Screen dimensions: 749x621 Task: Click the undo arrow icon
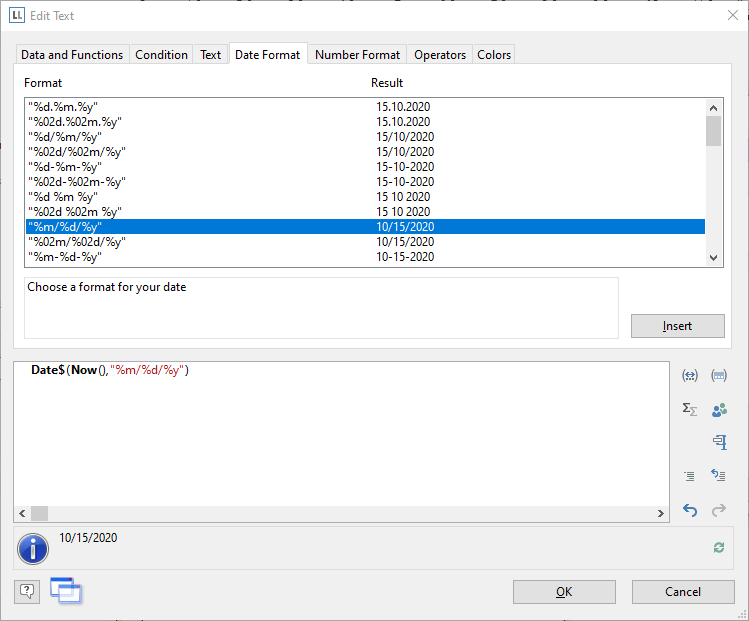(x=689, y=510)
